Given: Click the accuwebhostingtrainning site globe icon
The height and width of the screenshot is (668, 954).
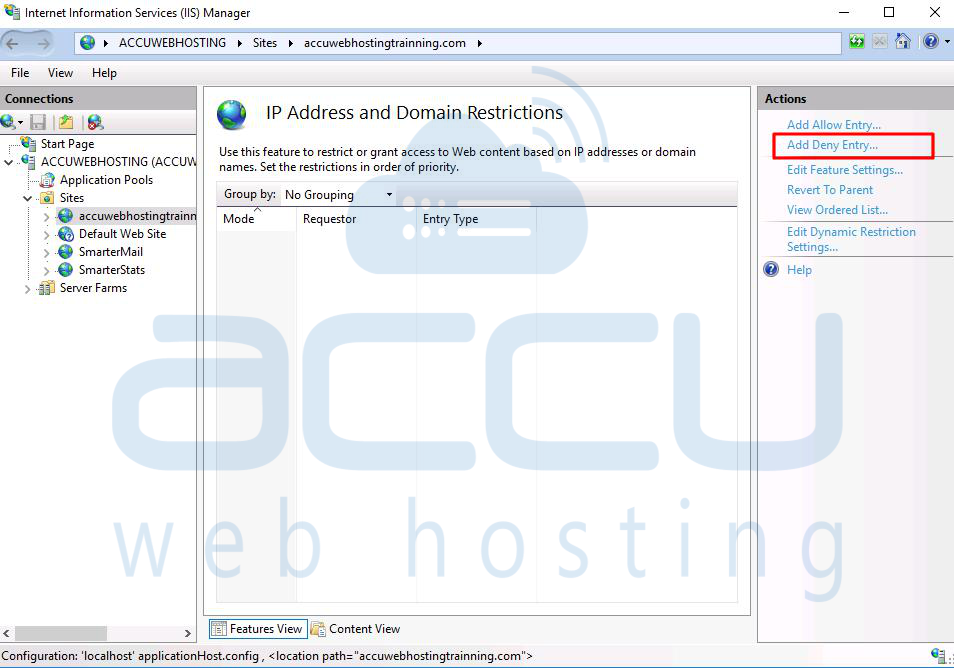Looking at the screenshot, I should pyautogui.click(x=66, y=216).
